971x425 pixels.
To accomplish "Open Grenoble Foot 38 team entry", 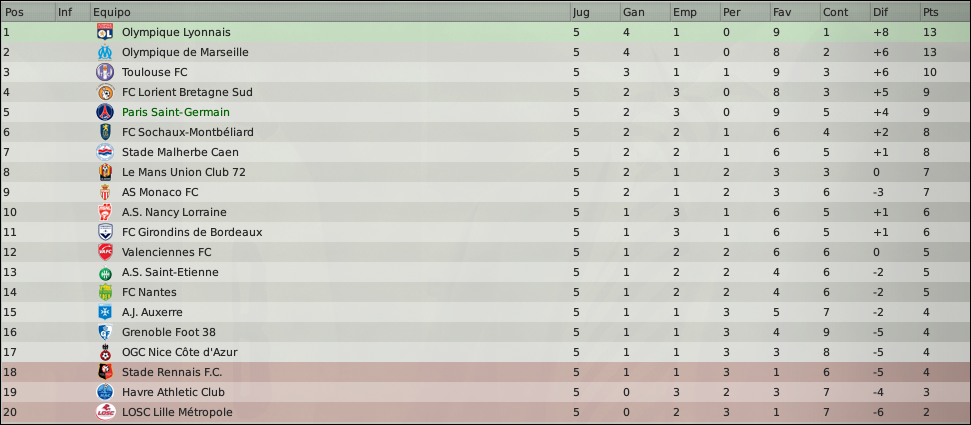I will click(169, 332).
